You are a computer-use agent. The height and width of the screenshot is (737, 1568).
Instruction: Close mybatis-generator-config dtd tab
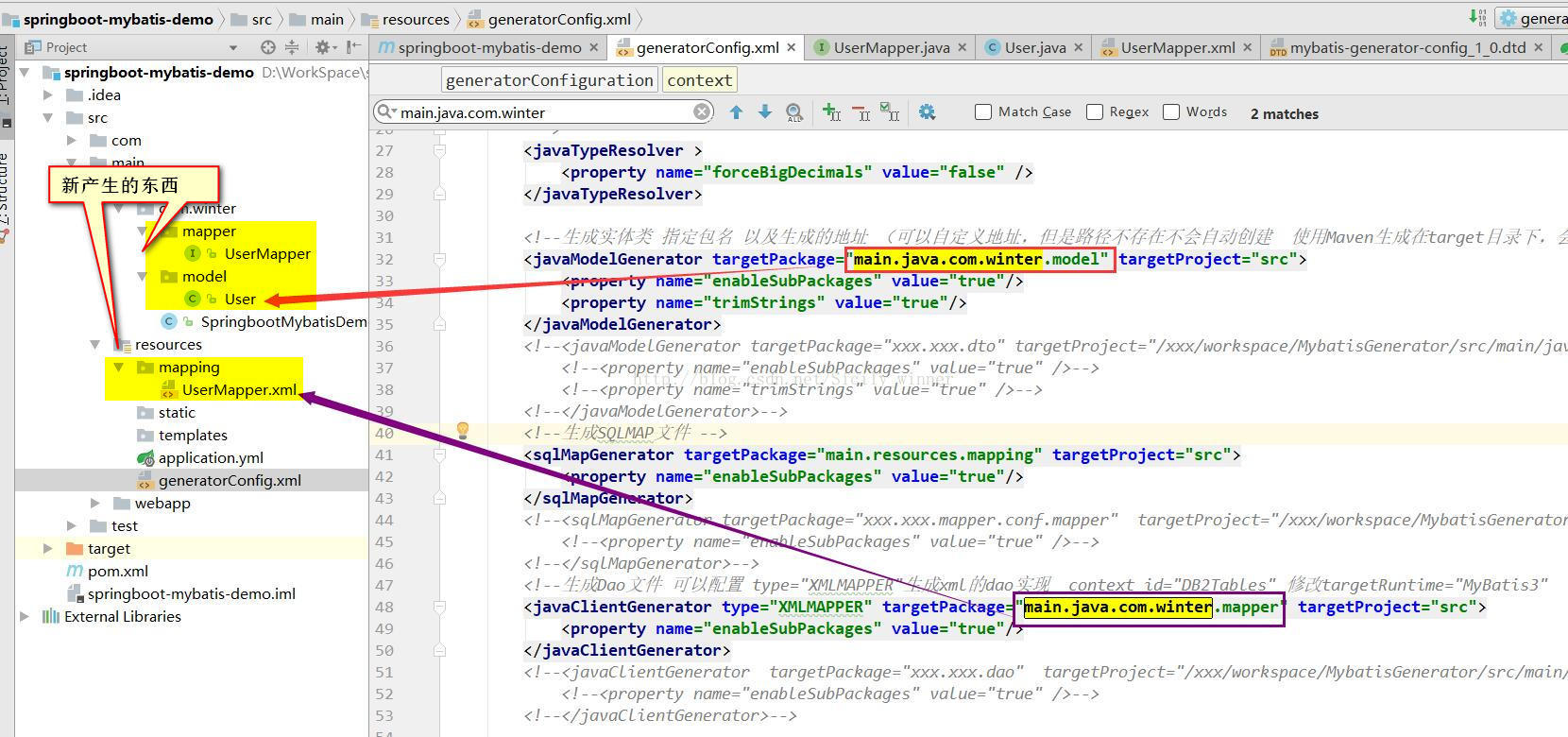coord(1538,47)
